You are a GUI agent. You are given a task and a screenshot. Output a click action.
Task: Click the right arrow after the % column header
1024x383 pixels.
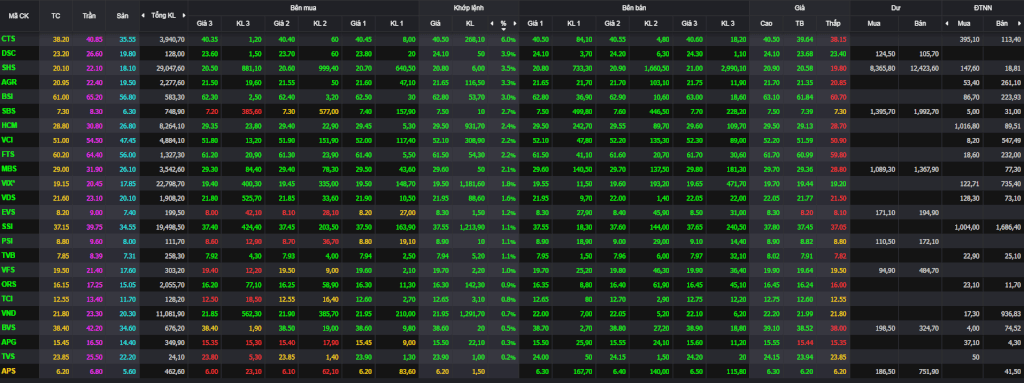coord(515,24)
